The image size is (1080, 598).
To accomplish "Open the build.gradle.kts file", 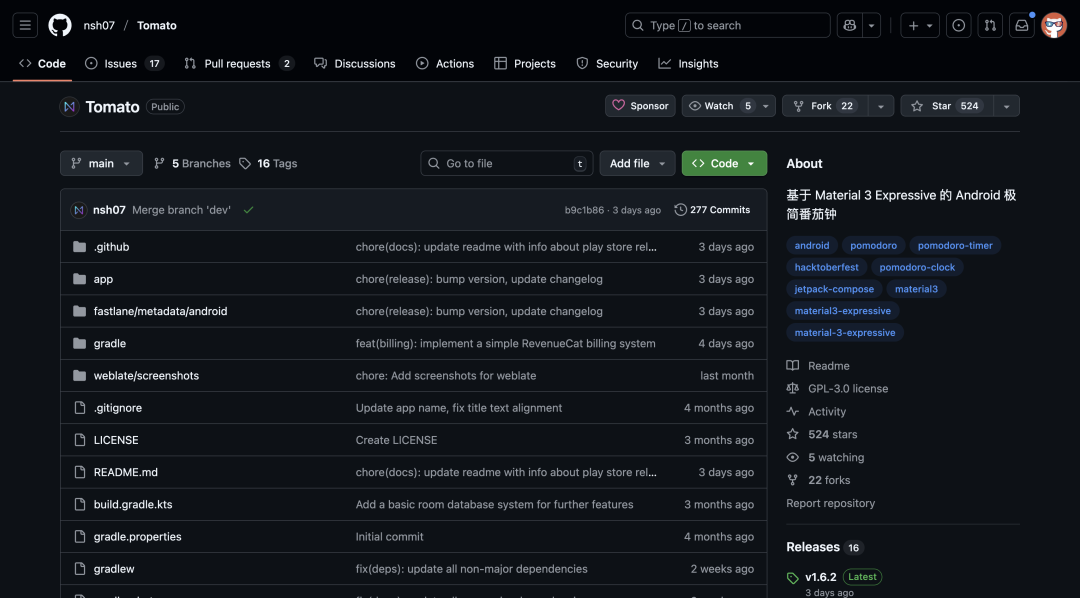I will pos(133,504).
